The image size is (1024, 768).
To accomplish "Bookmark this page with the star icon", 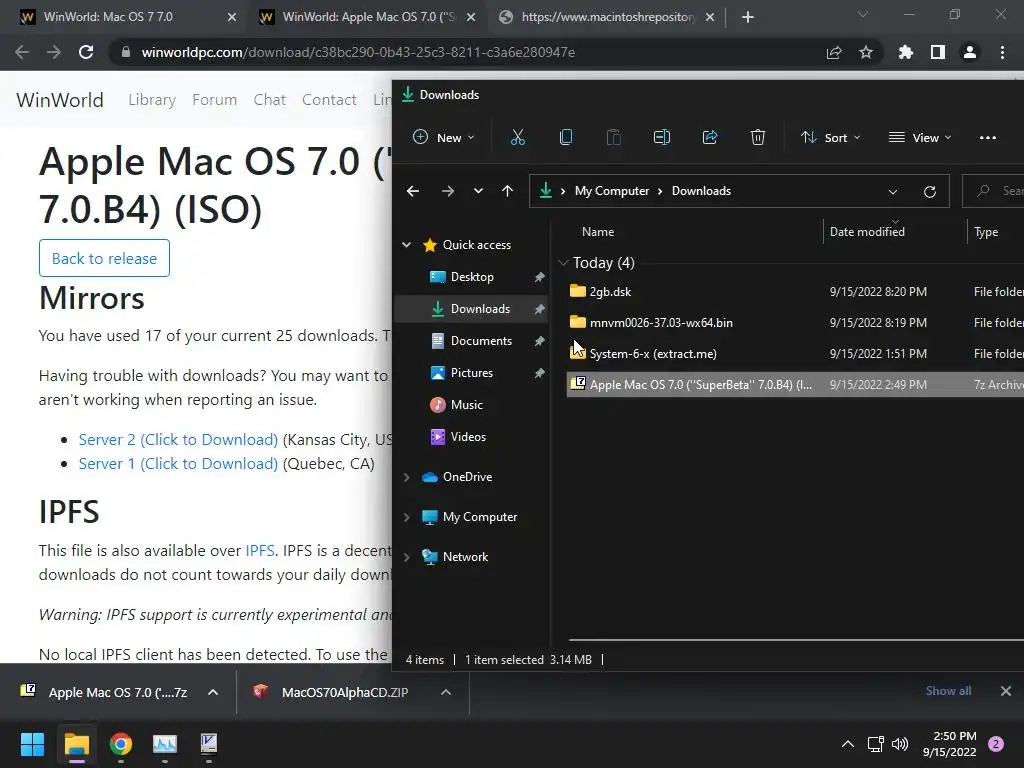I will [866, 52].
